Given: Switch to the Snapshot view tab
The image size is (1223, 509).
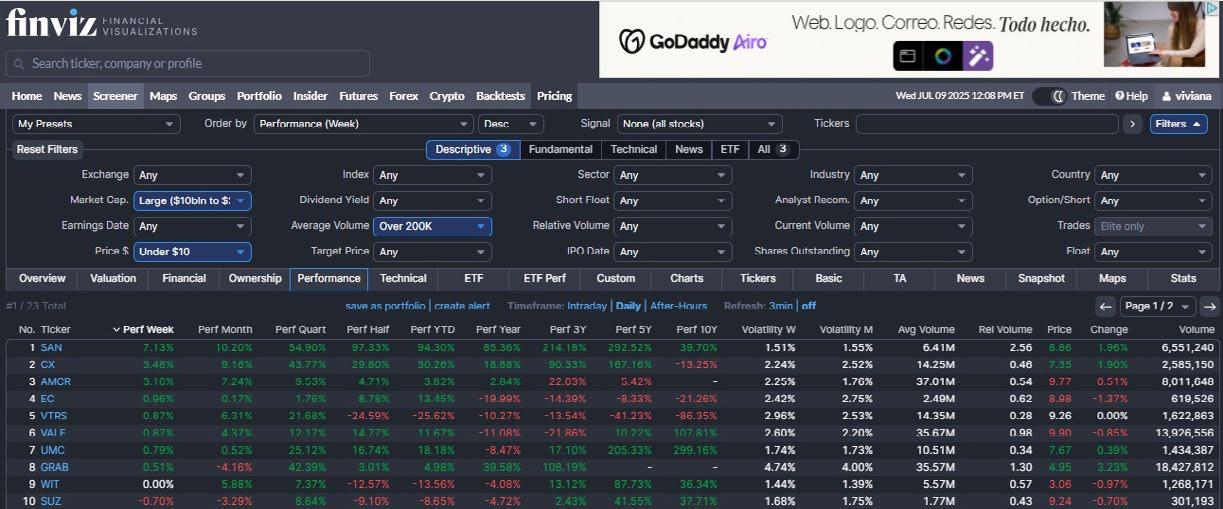Looking at the screenshot, I should pyautogui.click(x=1041, y=278).
